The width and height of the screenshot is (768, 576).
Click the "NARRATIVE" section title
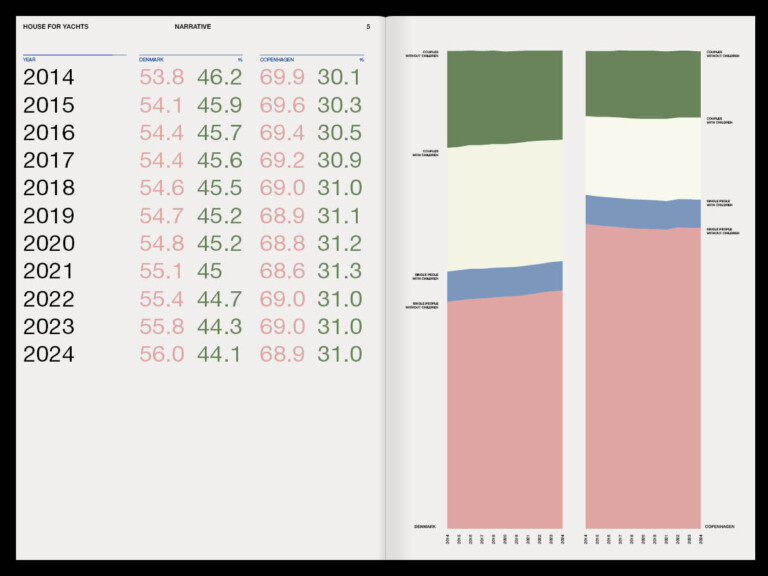pos(192,26)
